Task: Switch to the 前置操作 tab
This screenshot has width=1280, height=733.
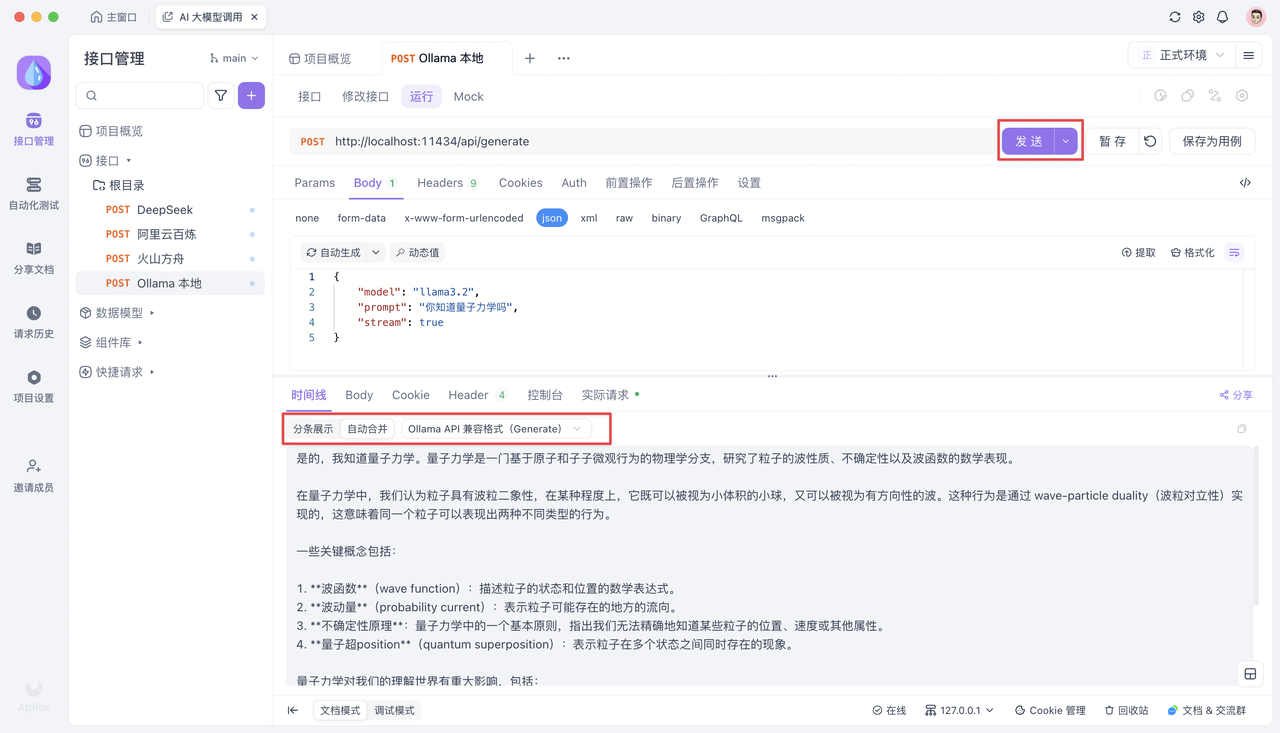Action: [x=629, y=183]
